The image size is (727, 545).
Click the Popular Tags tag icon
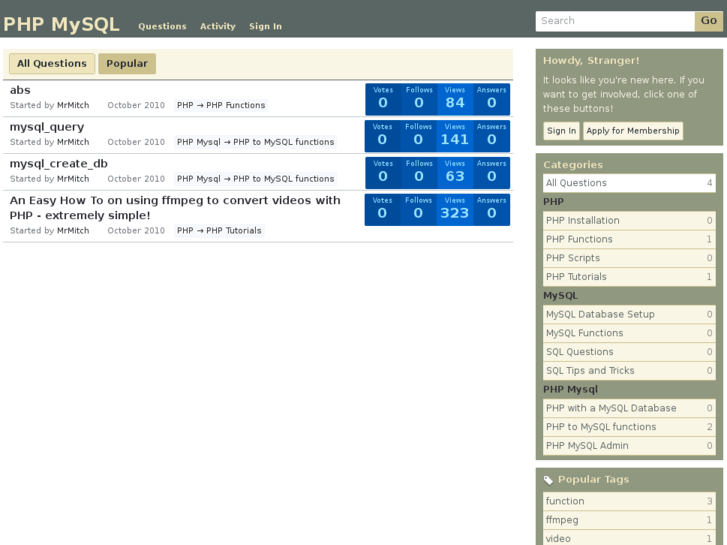tap(548, 480)
